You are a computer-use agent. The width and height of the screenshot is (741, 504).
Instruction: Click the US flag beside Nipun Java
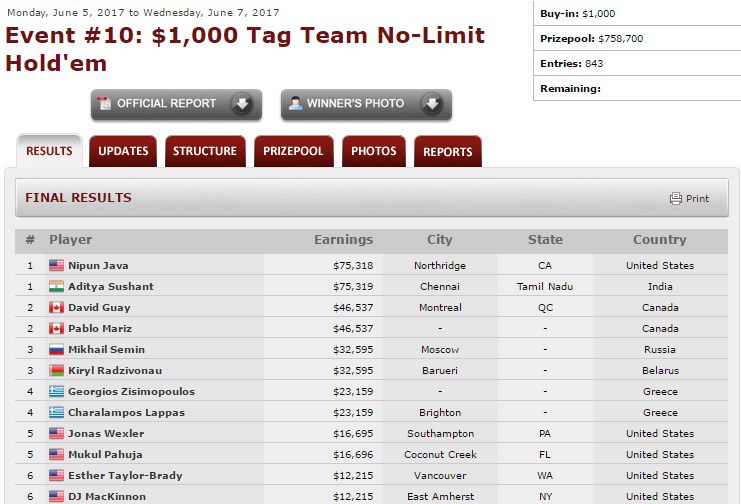coord(56,266)
